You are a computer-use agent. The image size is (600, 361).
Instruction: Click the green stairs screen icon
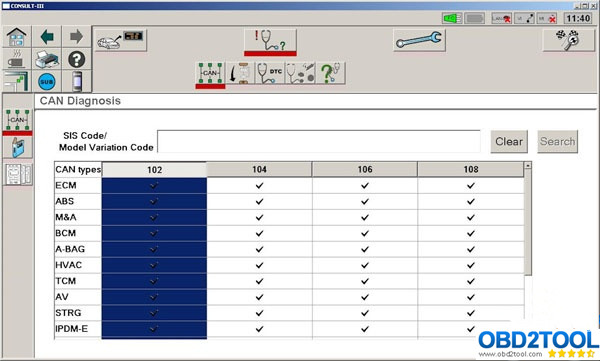[16, 82]
